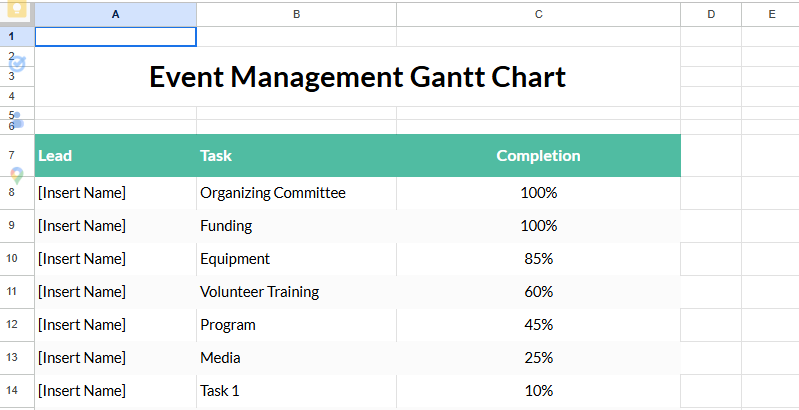799x410 pixels.
Task: Select the 85% completion cell
Action: [538, 259]
